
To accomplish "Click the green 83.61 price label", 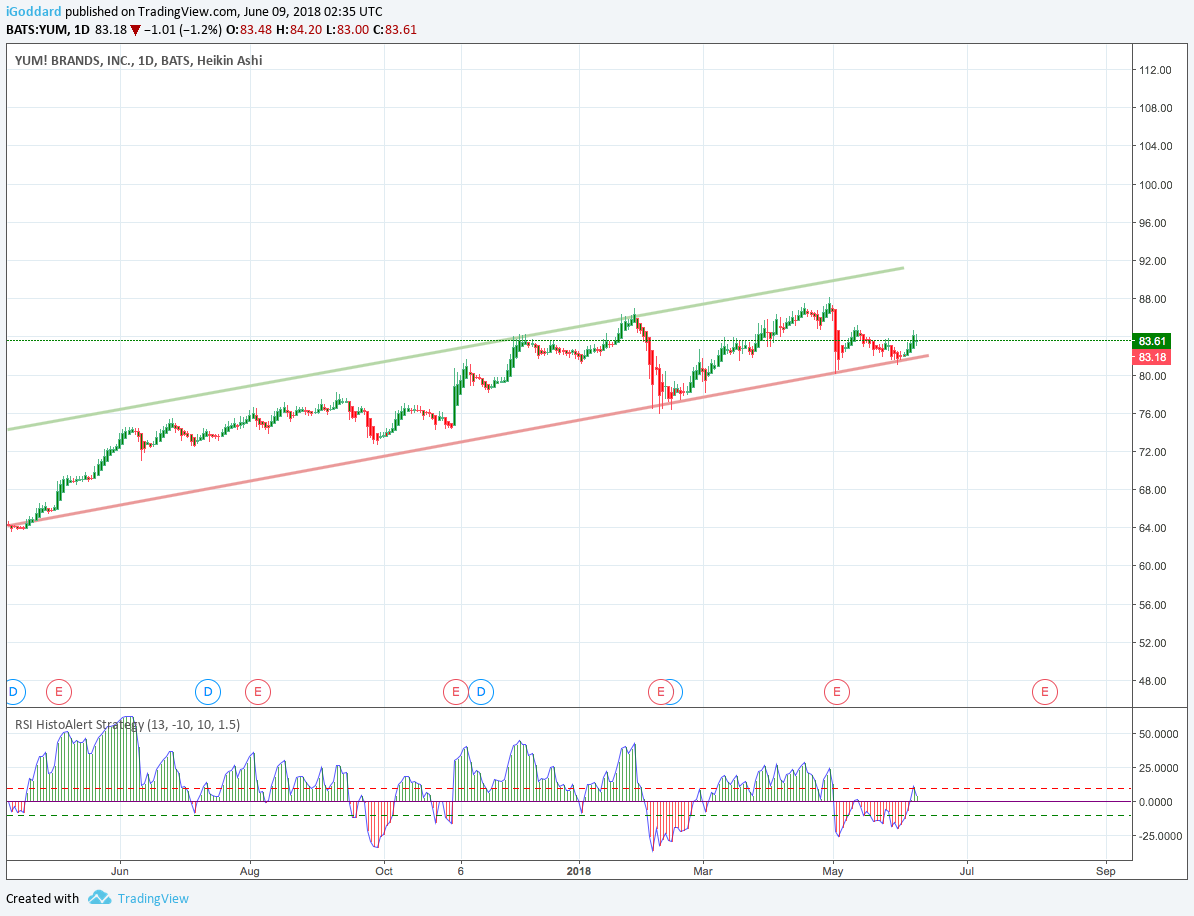I will click(1153, 341).
